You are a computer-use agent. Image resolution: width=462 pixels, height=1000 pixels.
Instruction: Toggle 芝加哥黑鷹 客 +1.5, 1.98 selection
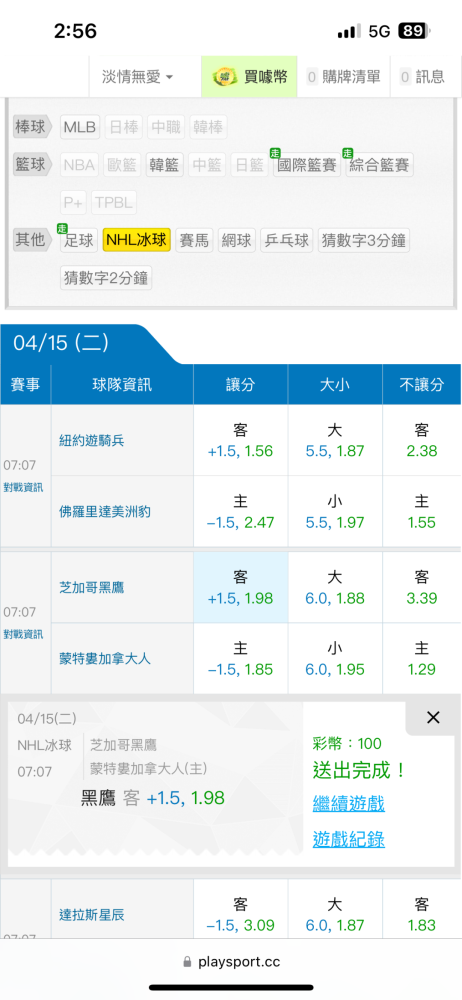pos(241,587)
